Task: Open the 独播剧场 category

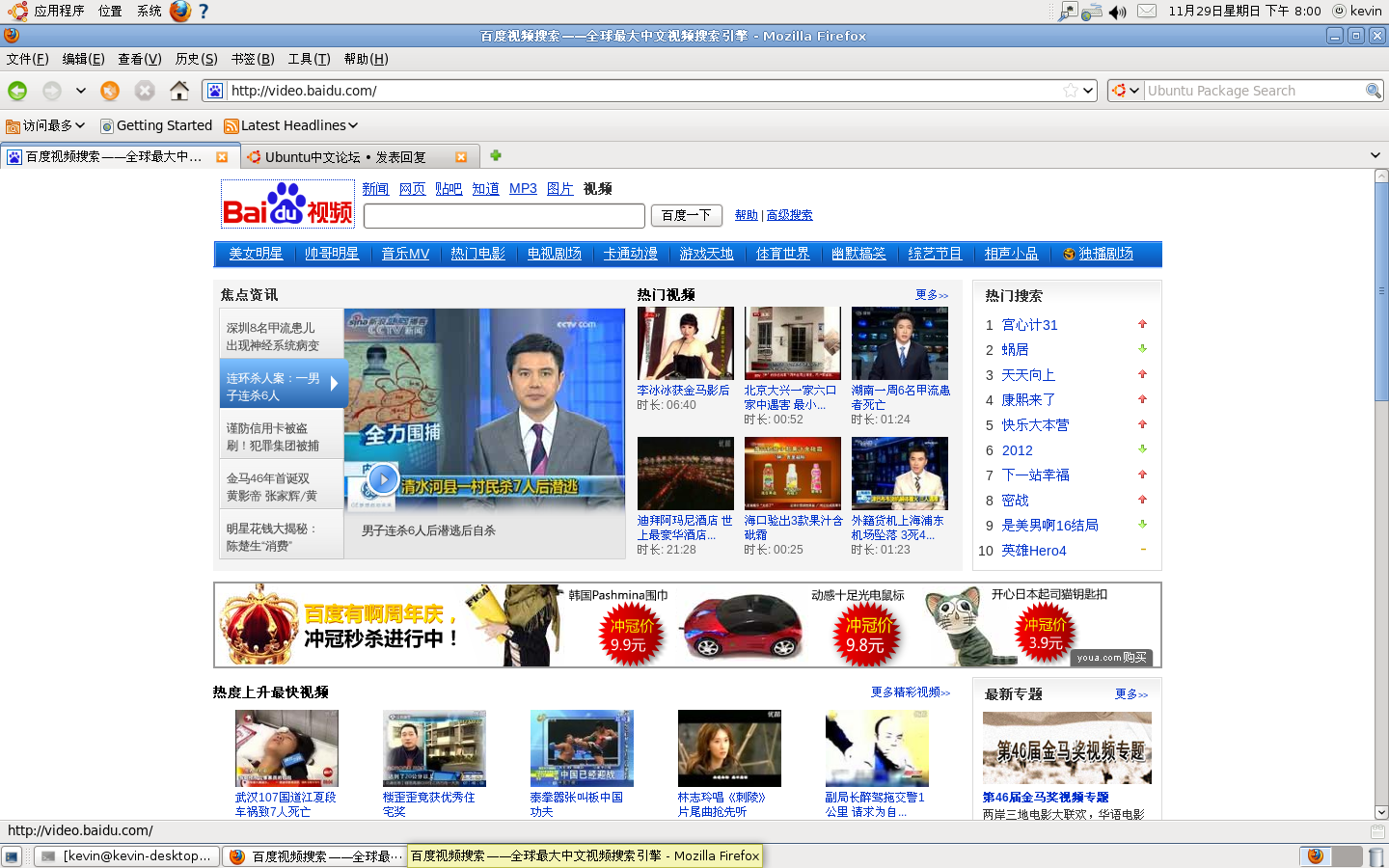Action: coord(1105,254)
